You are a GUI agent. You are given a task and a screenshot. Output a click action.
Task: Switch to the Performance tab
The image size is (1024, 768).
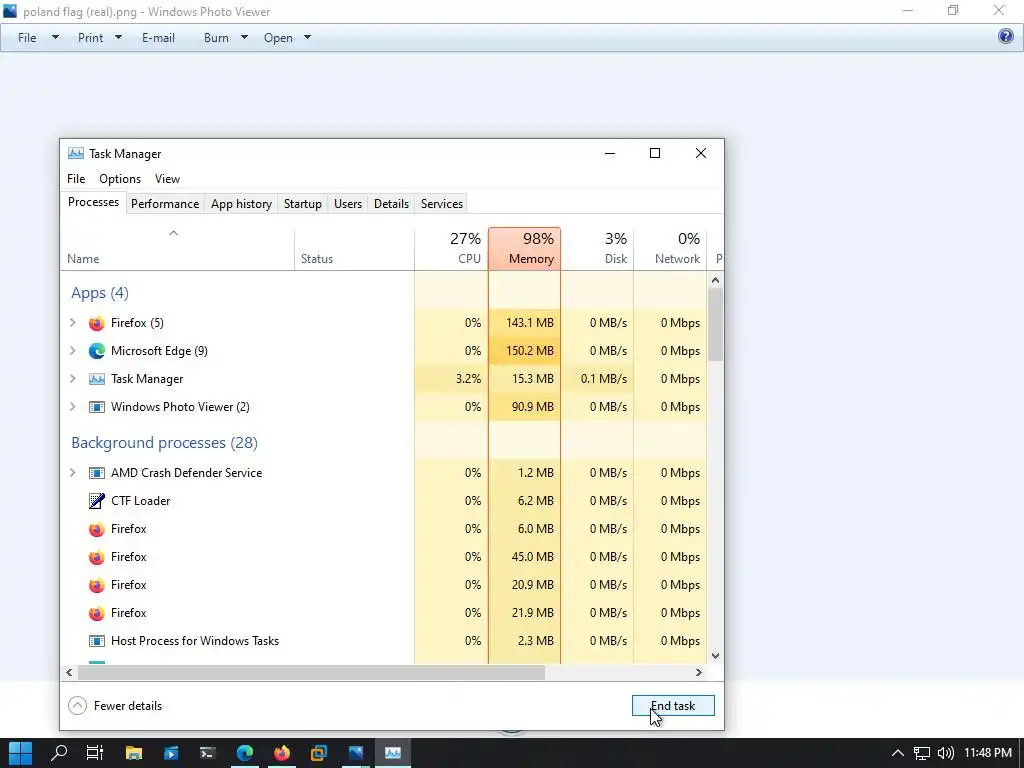click(x=165, y=204)
